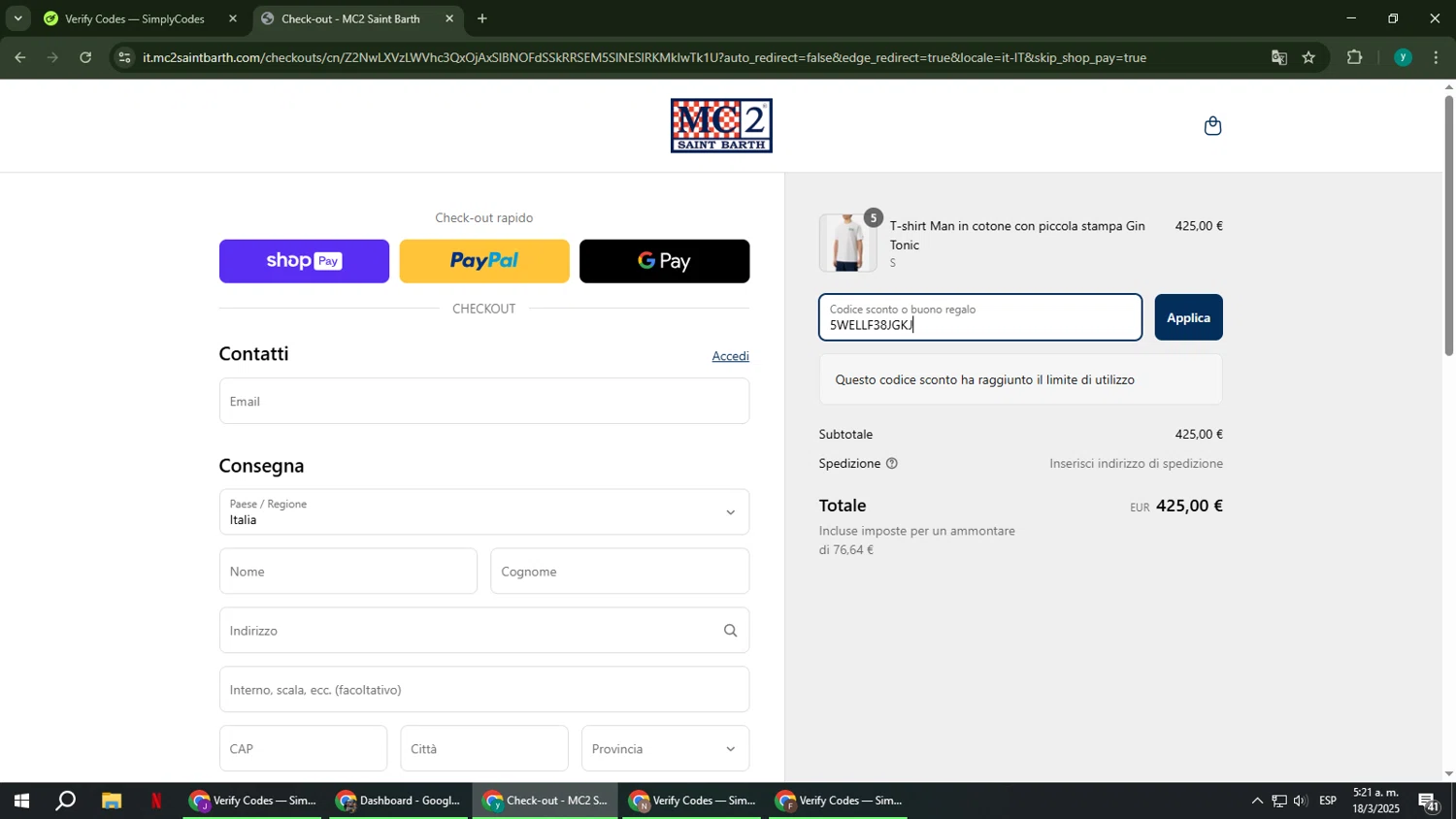Select the Check-out - MC2 Saint Barth tab
Image resolution: width=1456 pixels, height=819 pixels.
350,18
